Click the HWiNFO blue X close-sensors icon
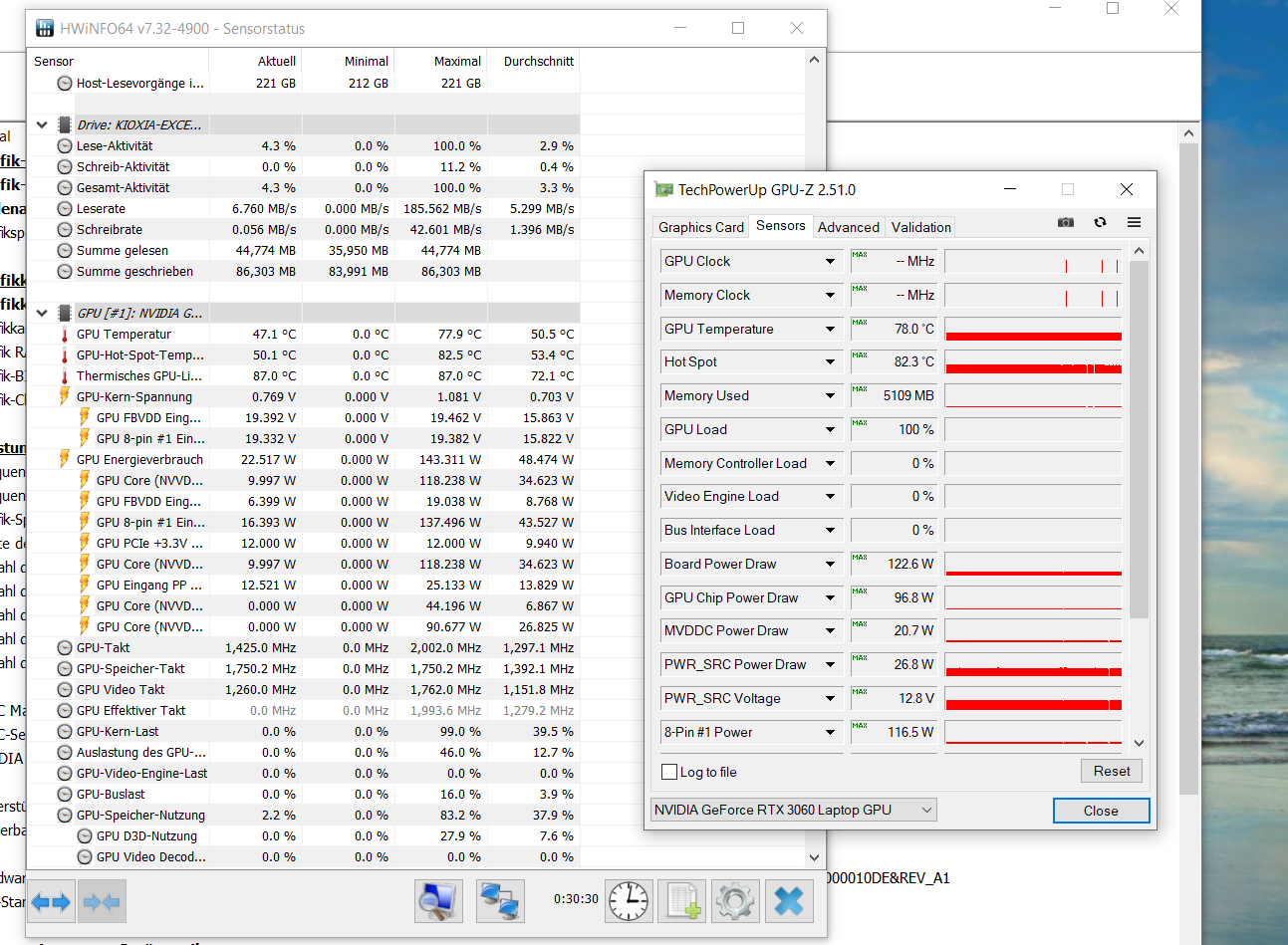Image resolution: width=1288 pixels, height=945 pixels. pyautogui.click(x=789, y=902)
